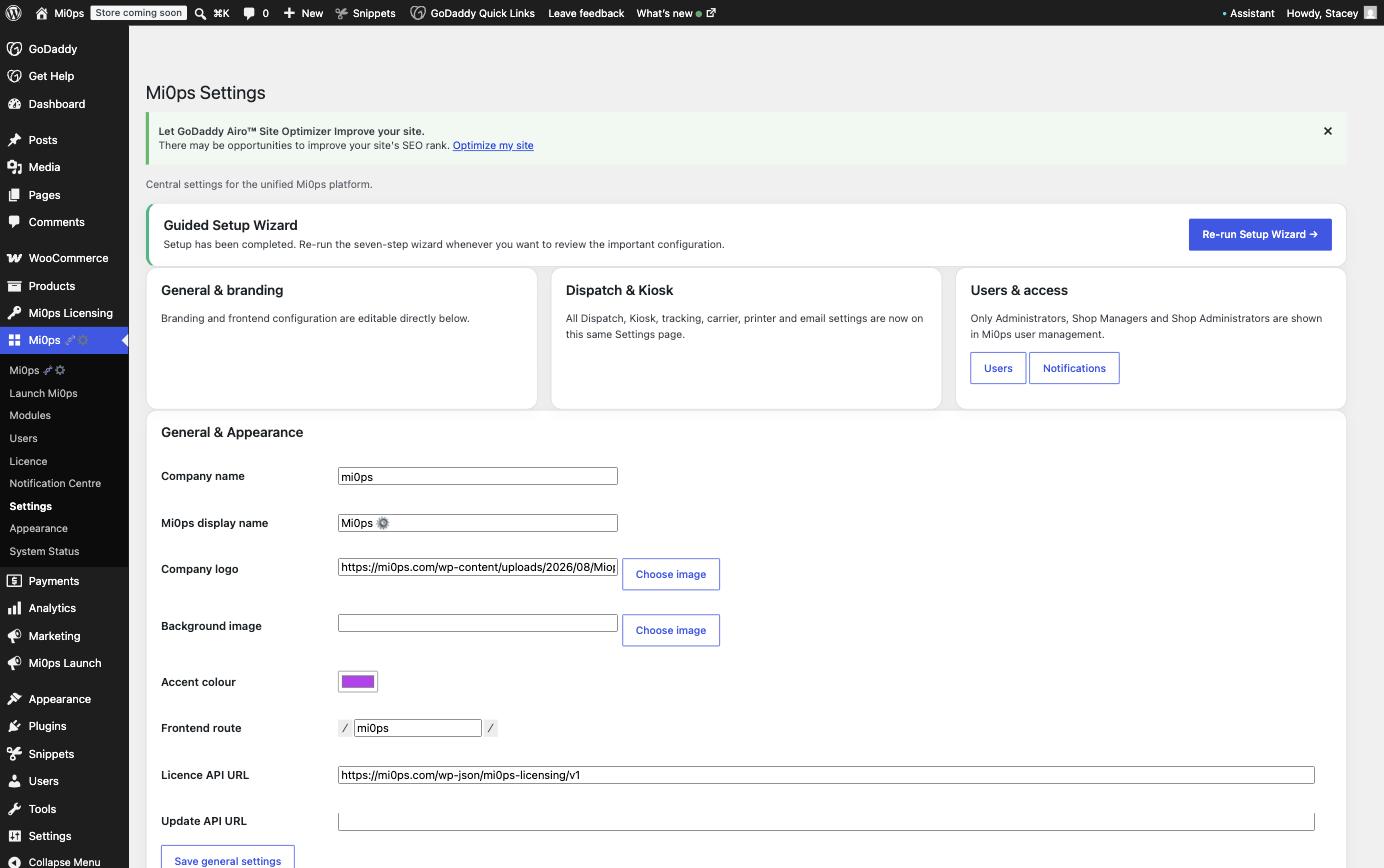1384x868 pixels.
Task: Click Users button in Users & access card
Action: (x=998, y=368)
